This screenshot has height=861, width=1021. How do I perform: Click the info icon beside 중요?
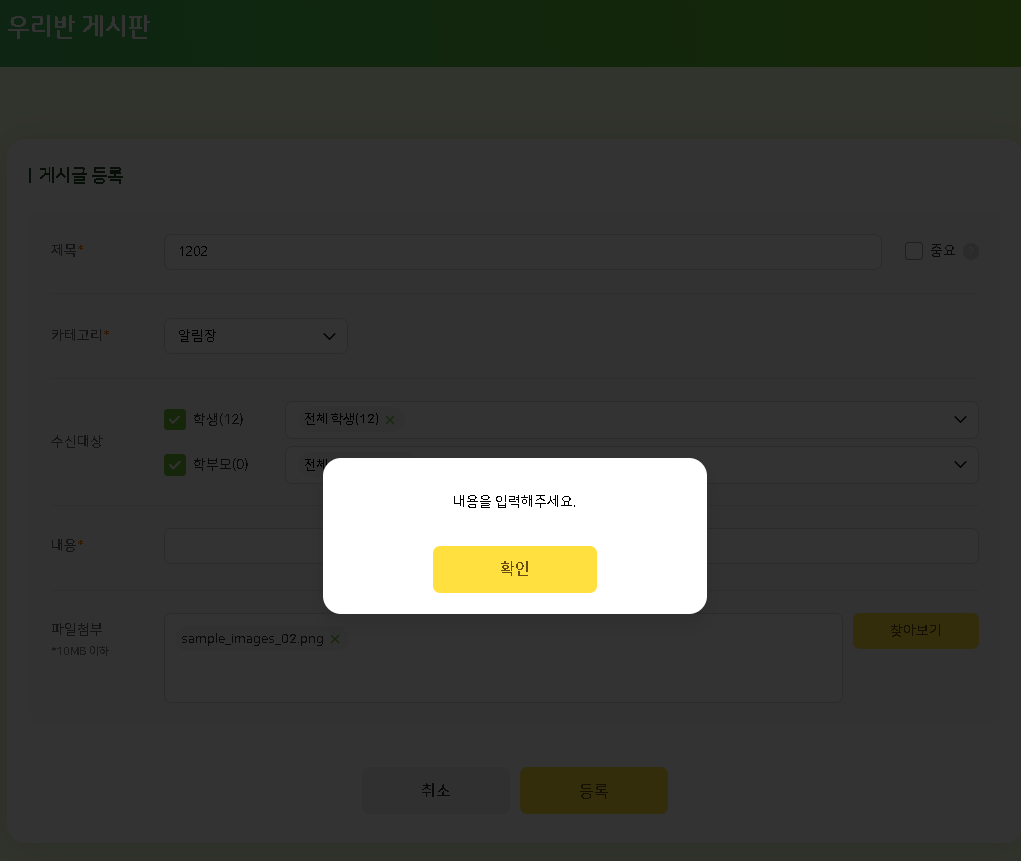[x=971, y=251]
